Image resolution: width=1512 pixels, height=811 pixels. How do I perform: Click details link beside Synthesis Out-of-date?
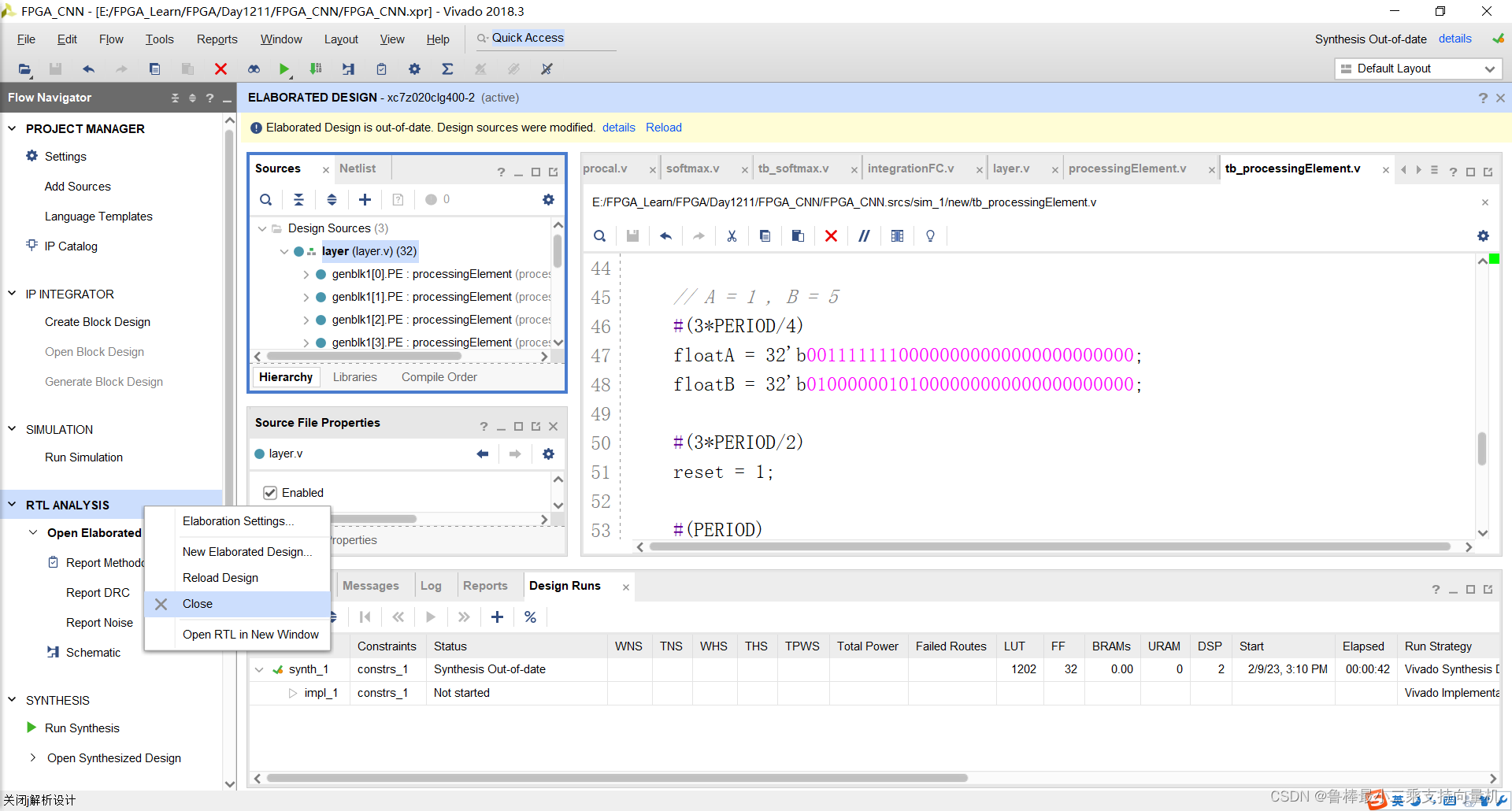coord(1455,39)
